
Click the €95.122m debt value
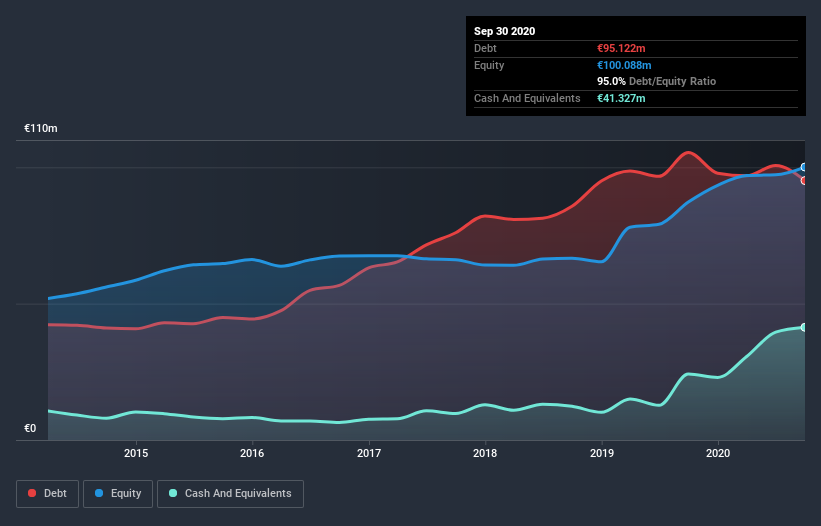coord(621,48)
